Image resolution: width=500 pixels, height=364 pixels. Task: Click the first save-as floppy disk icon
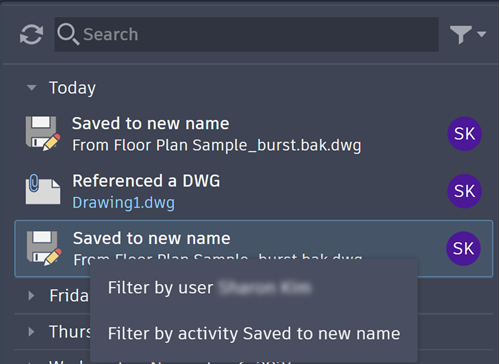tap(43, 133)
